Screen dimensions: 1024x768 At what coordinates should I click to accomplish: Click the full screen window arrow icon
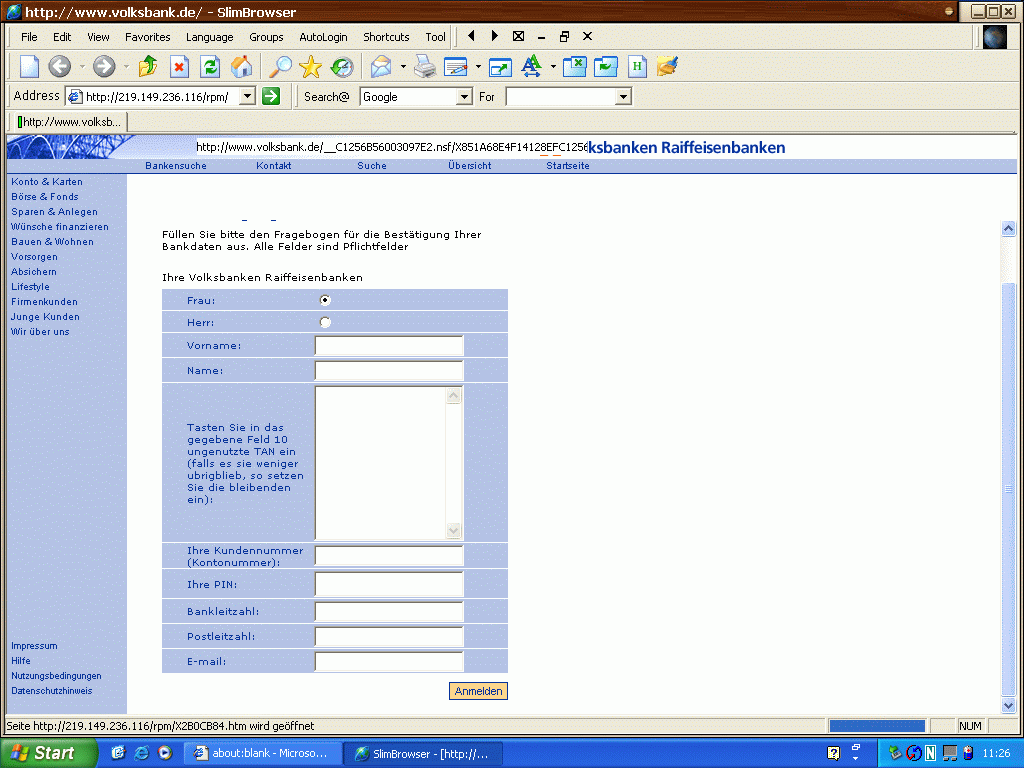500,66
